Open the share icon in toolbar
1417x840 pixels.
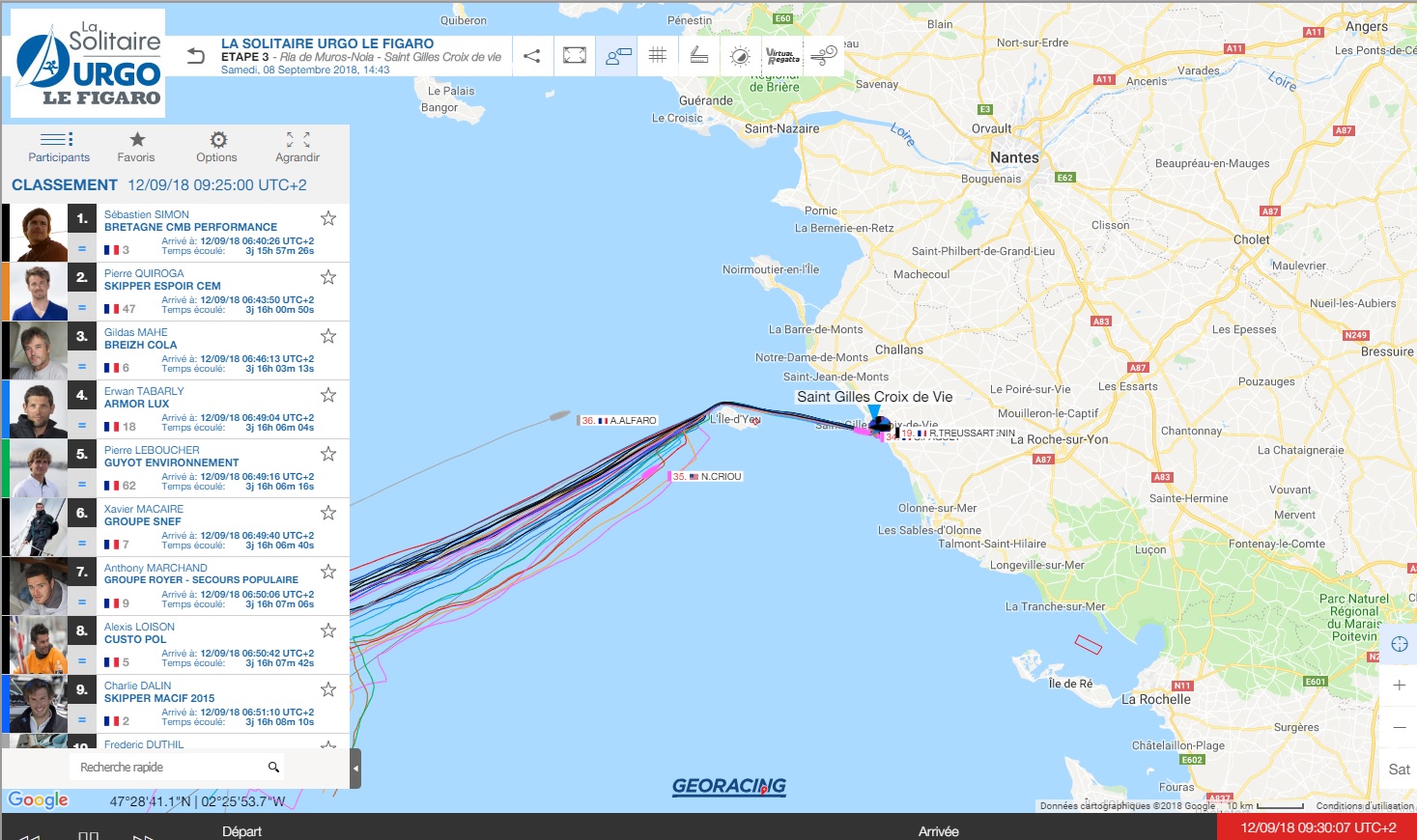coord(532,56)
